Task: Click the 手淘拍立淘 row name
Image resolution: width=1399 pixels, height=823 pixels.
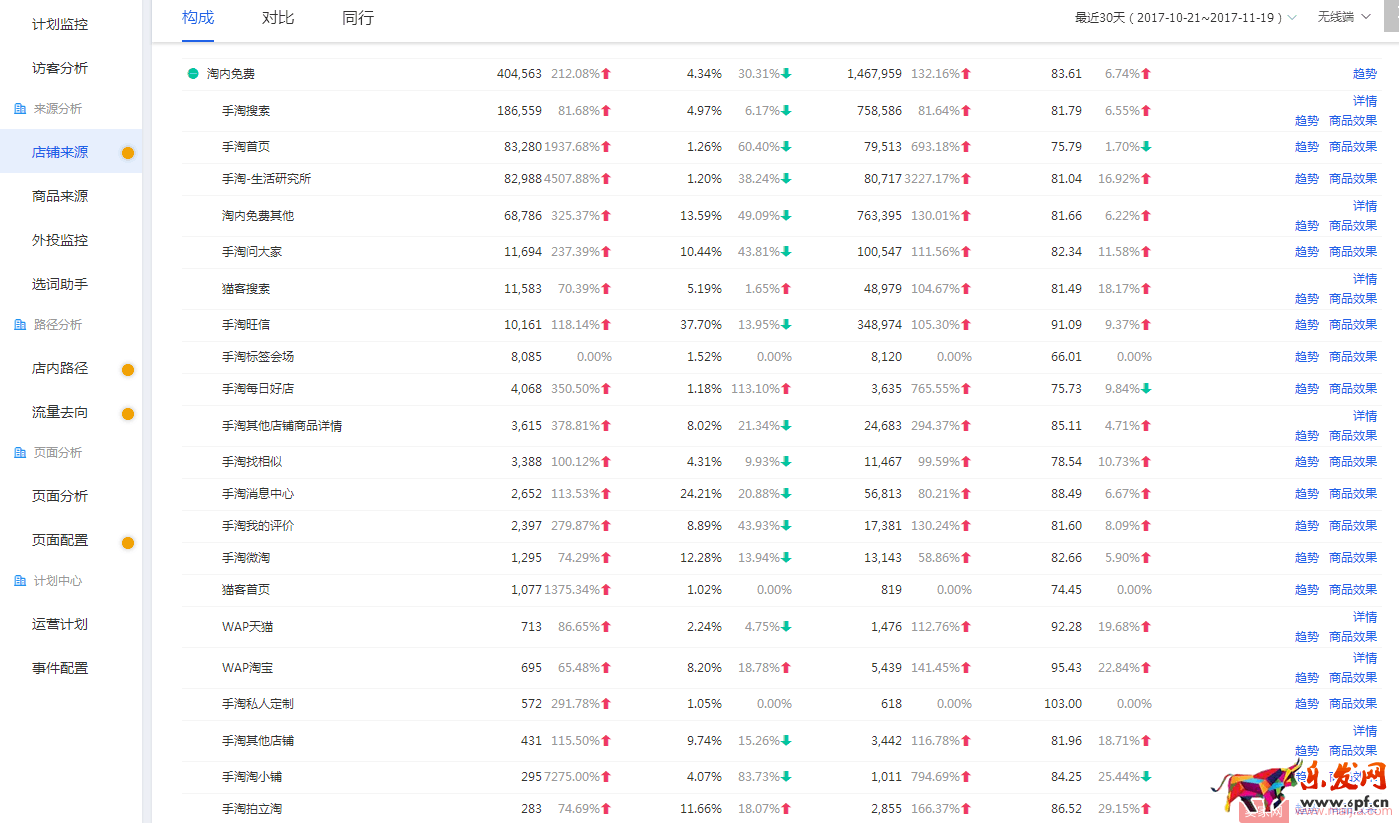Action: click(x=252, y=809)
